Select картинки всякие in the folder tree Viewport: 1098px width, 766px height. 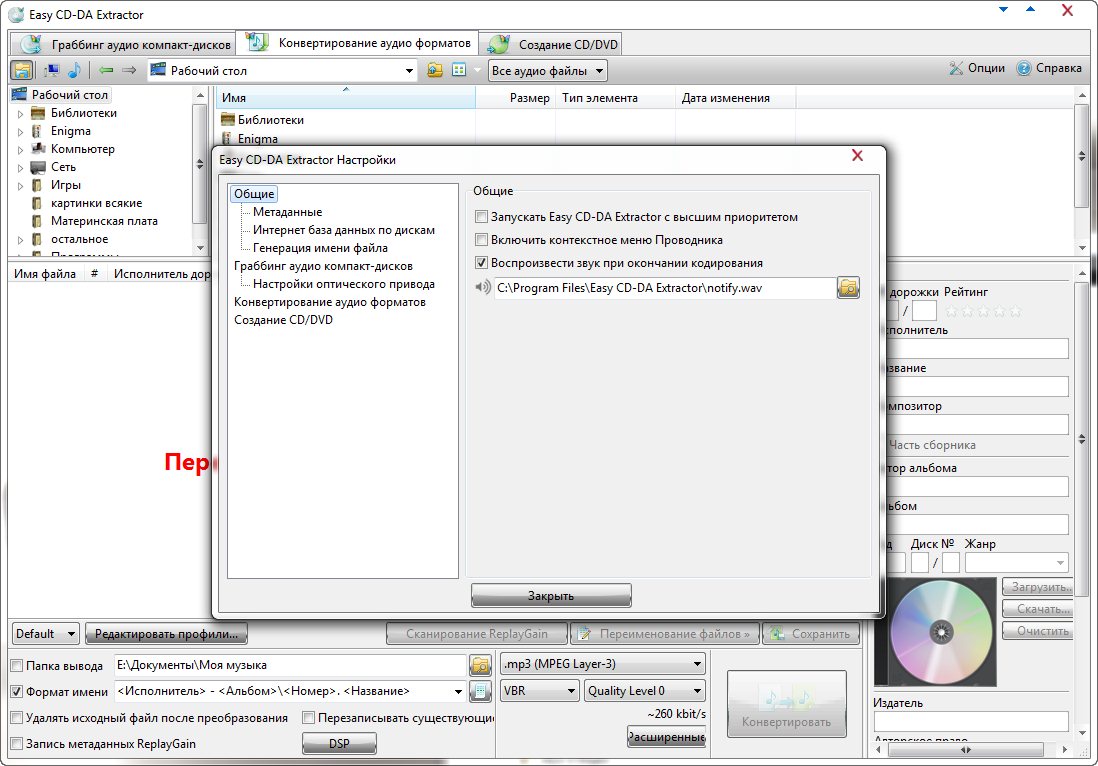96,203
